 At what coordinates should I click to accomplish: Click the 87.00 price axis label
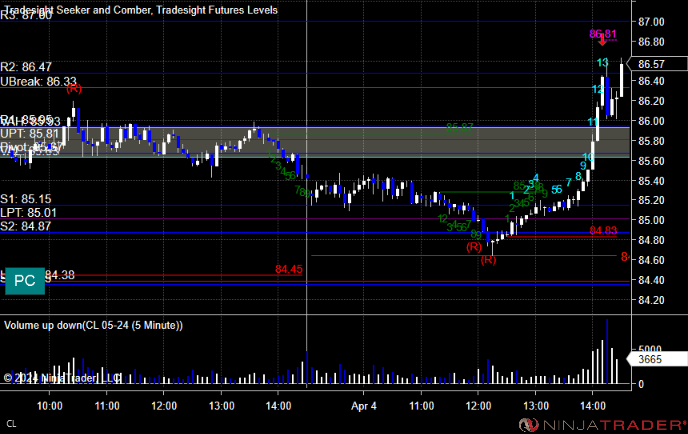pos(651,22)
